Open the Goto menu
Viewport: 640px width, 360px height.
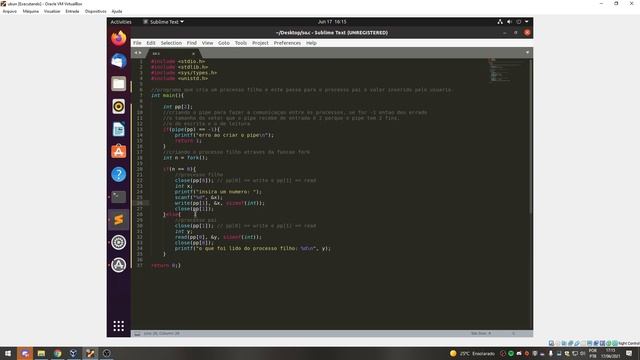pyautogui.click(x=224, y=43)
